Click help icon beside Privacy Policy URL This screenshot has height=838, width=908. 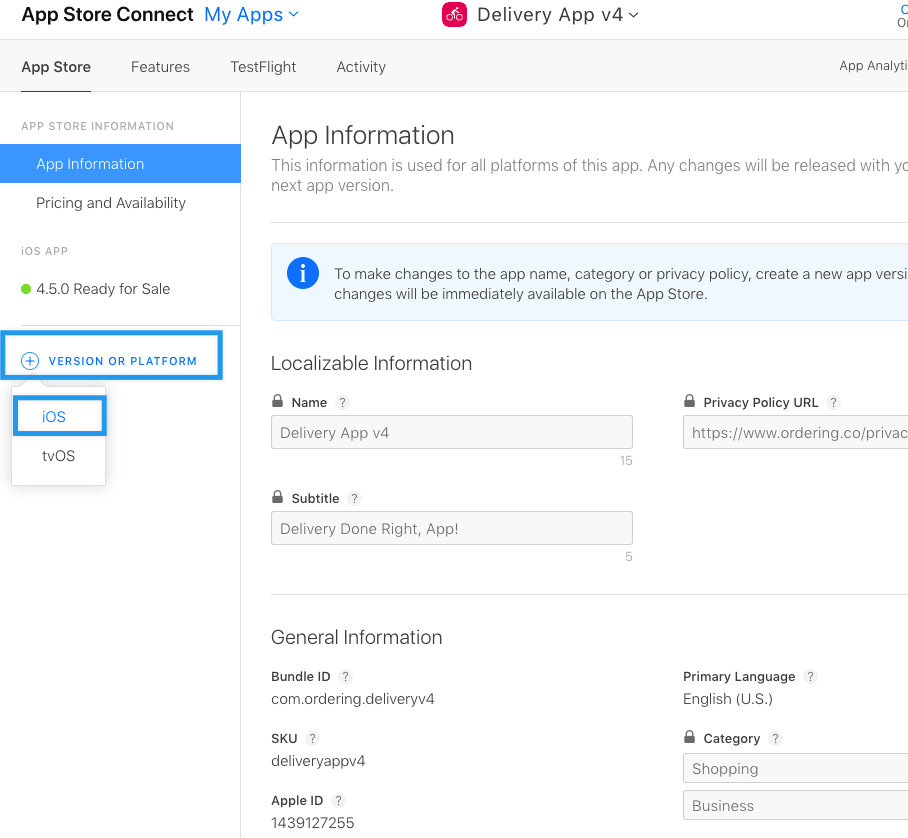coord(834,403)
